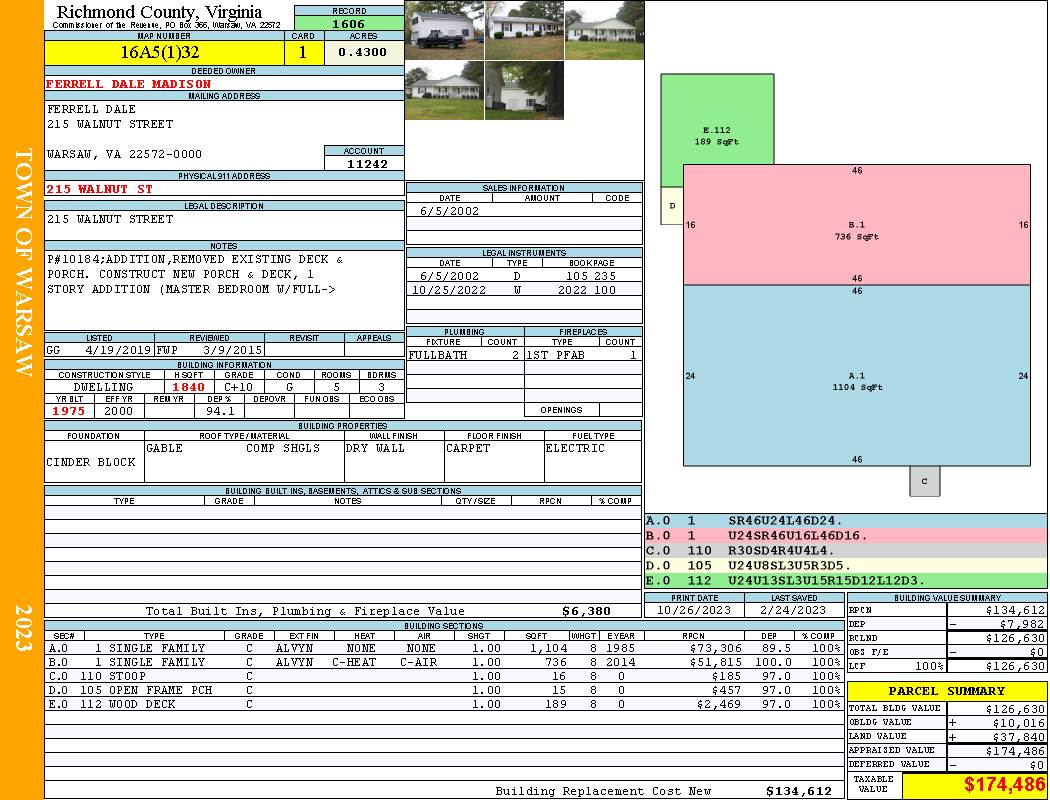Image resolution: width=1050 pixels, height=800 pixels.
Task: Click mailing line WARSAW, VA 22572-0000
Action: click(124, 154)
